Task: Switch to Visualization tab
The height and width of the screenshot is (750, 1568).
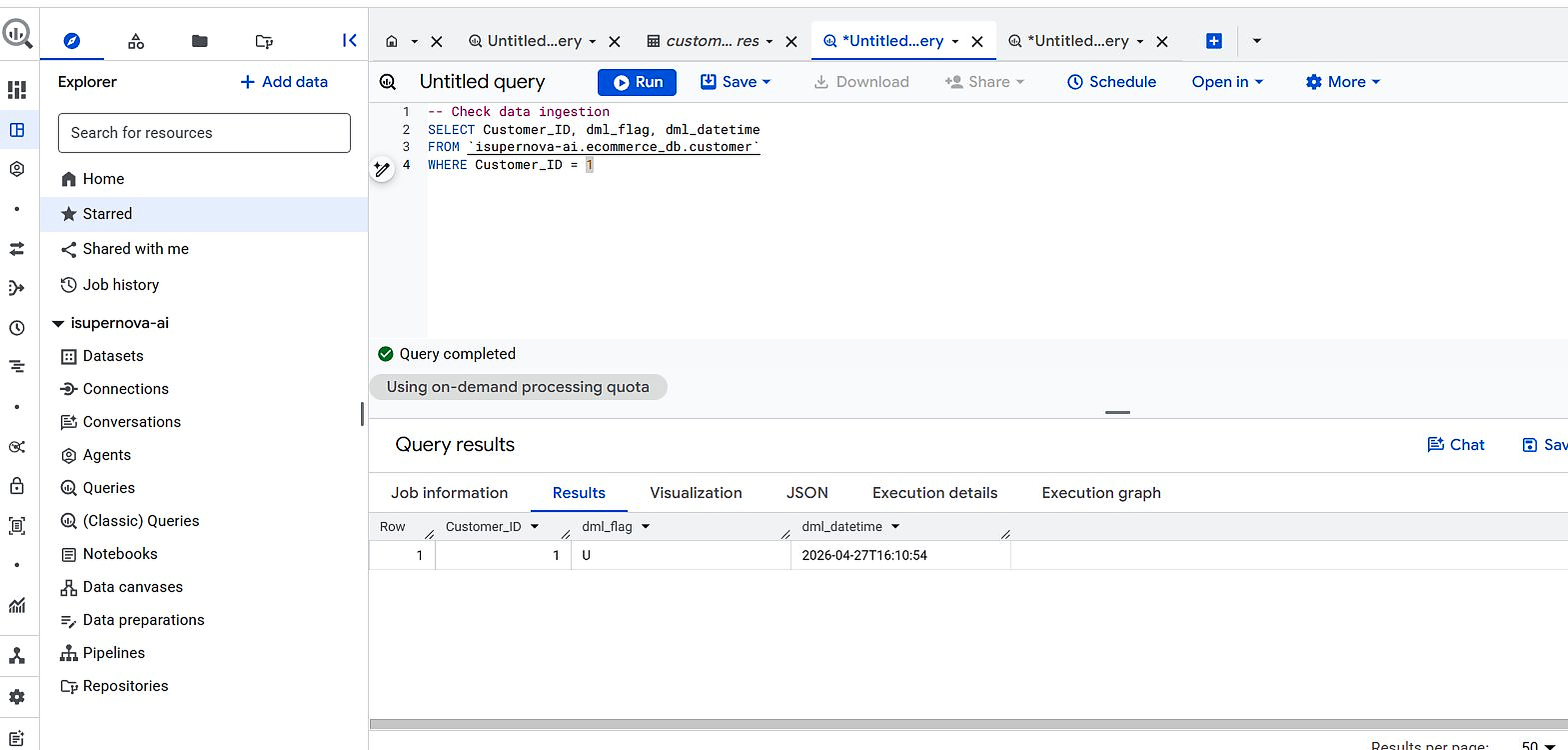Action: tap(696, 492)
